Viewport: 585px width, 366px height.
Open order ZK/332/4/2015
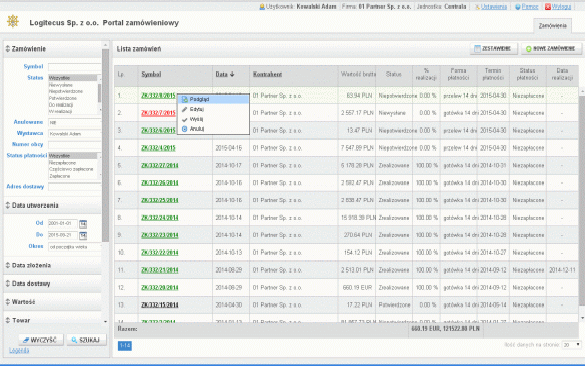158,148
